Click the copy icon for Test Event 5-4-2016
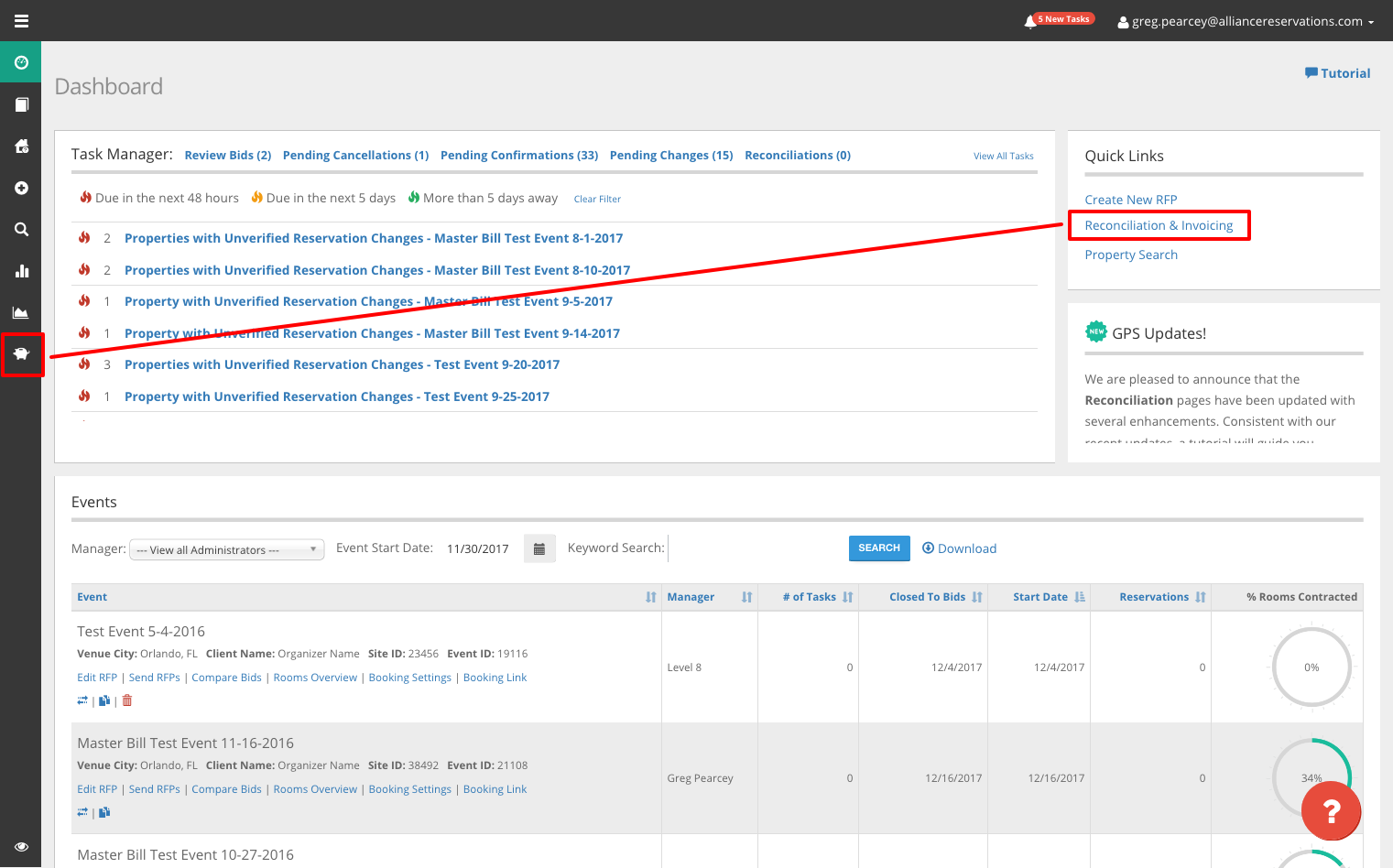This screenshot has height=868, width=1393. point(104,700)
